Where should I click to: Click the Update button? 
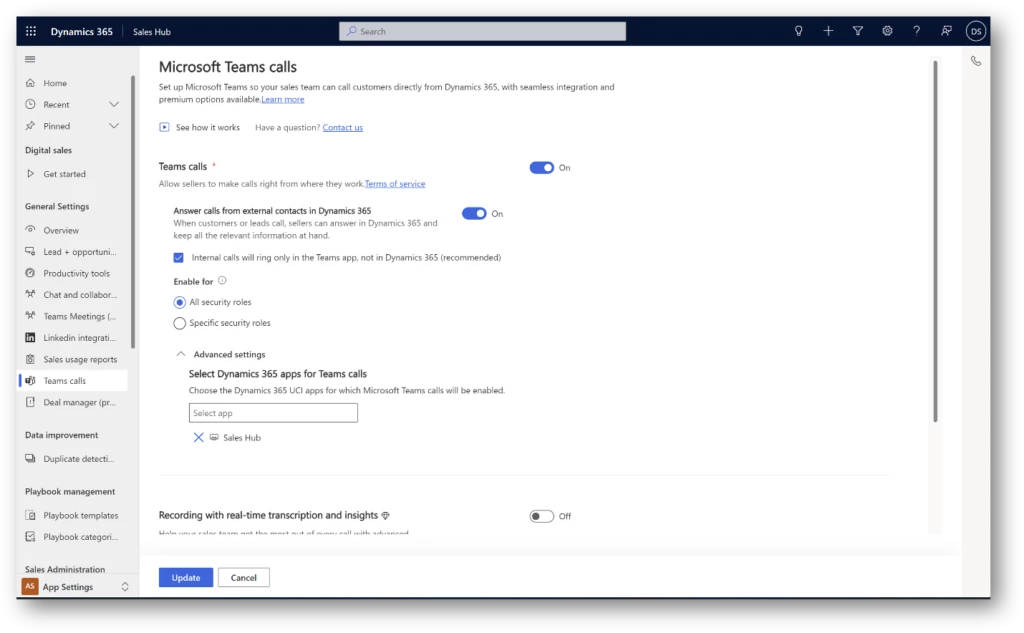[185, 577]
